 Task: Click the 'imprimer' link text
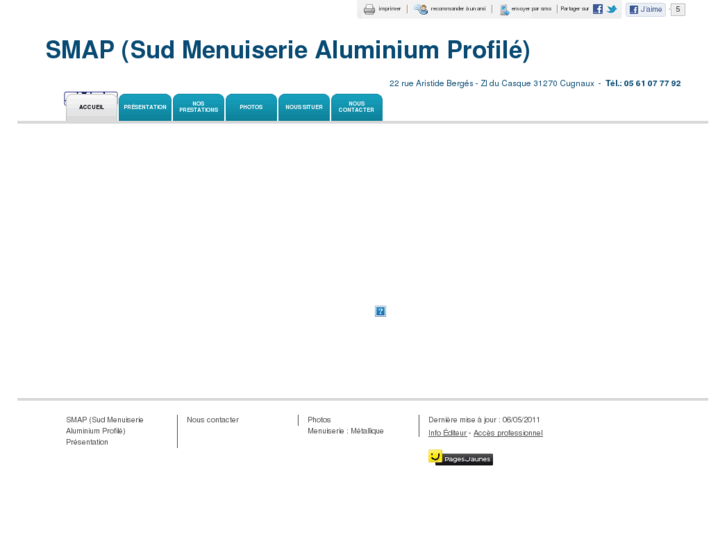click(x=389, y=9)
